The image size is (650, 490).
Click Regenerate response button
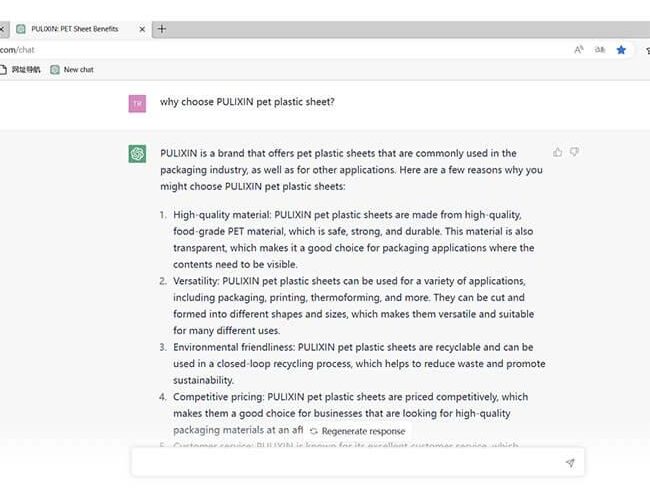(357, 431)
